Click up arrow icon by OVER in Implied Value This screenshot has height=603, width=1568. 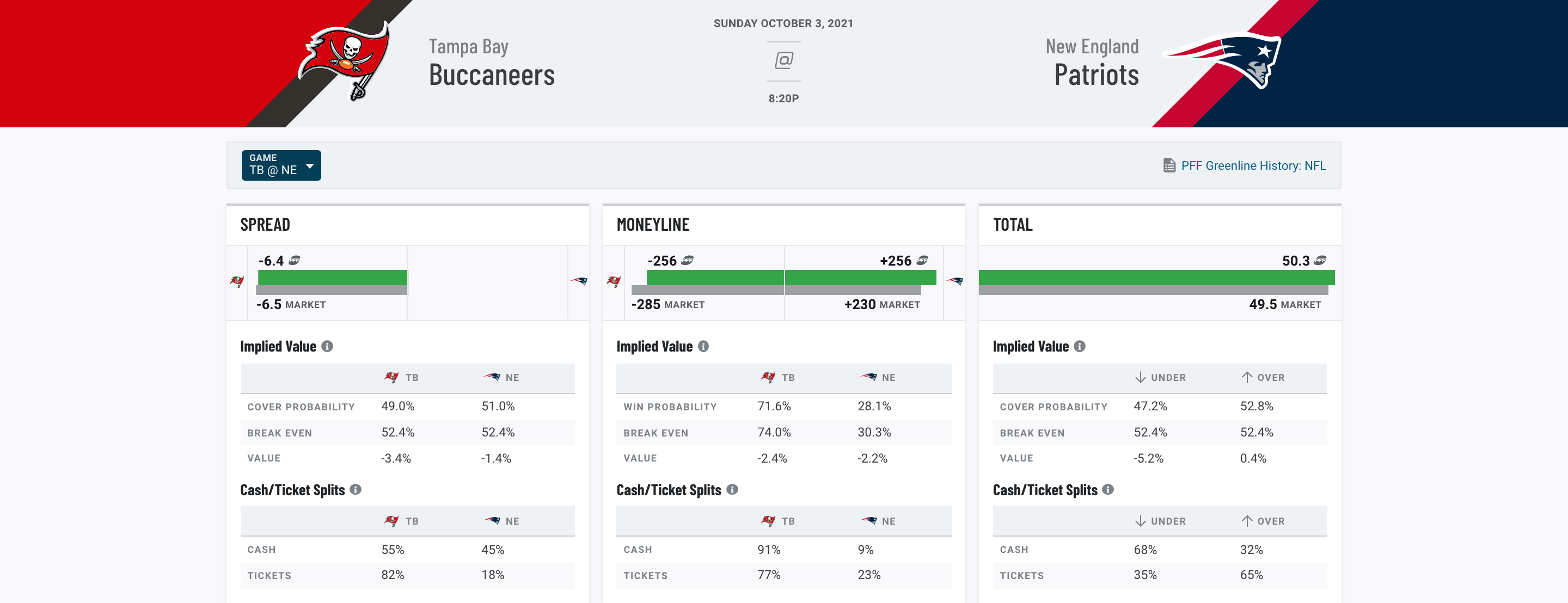(1247, 377)
